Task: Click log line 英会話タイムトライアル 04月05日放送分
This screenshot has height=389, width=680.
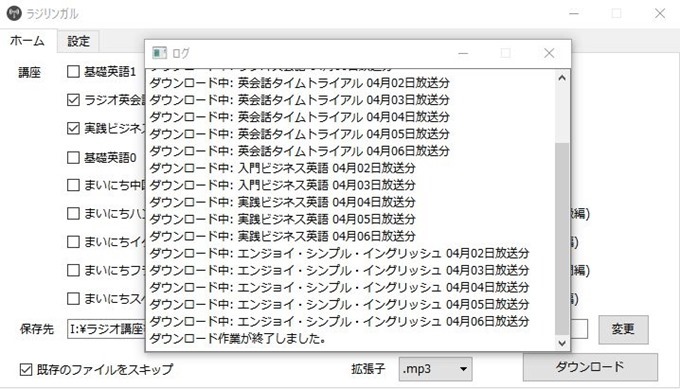Action: click(300, 134)
